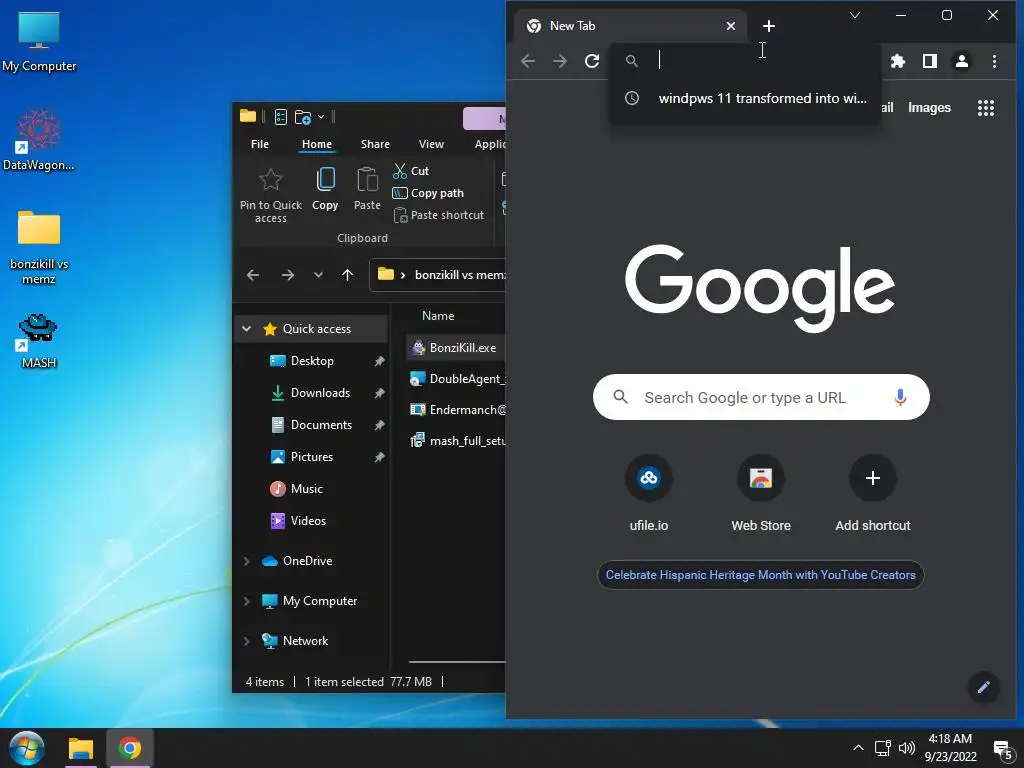The width and height of the screenshot is (1024, 768).
Task: Open Documents in Quick access
Action: [321, 424]
